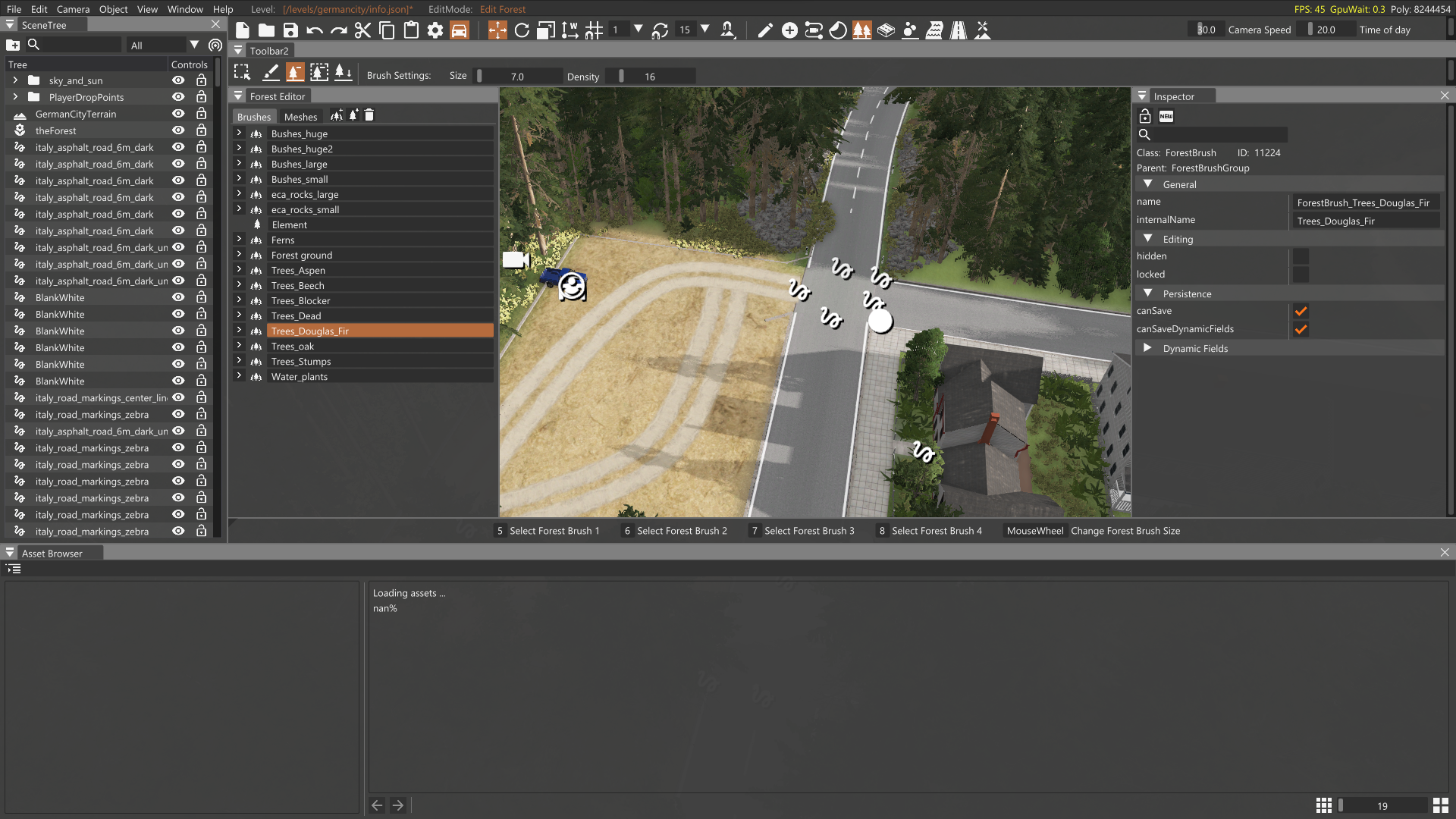Screen dimensions: 1456x819
Task: Lock the Inspector with the padlock icon
Action: click(1145, 116)
